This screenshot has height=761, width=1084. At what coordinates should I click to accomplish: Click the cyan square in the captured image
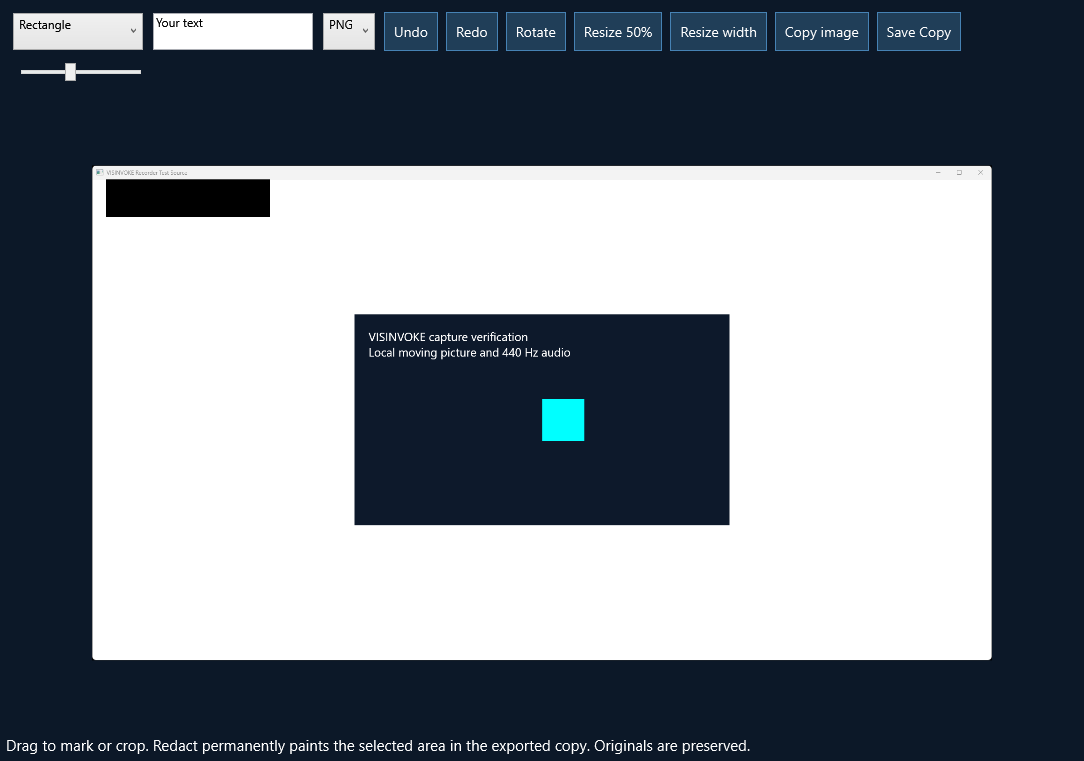point(563,420)
